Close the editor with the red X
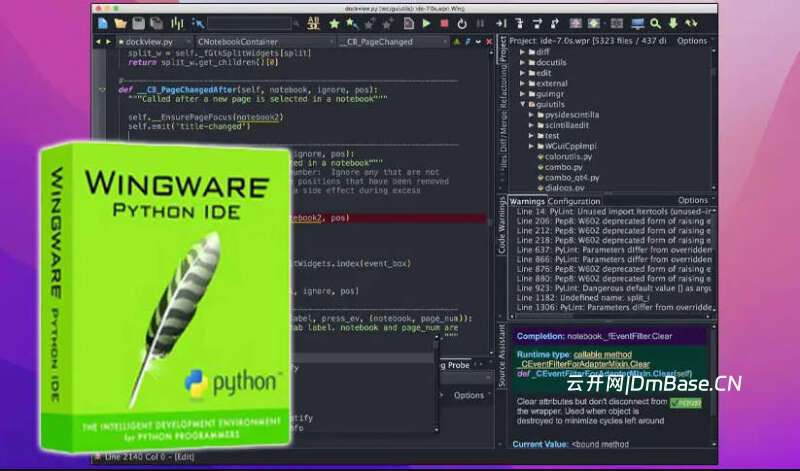 pos(489,42)
